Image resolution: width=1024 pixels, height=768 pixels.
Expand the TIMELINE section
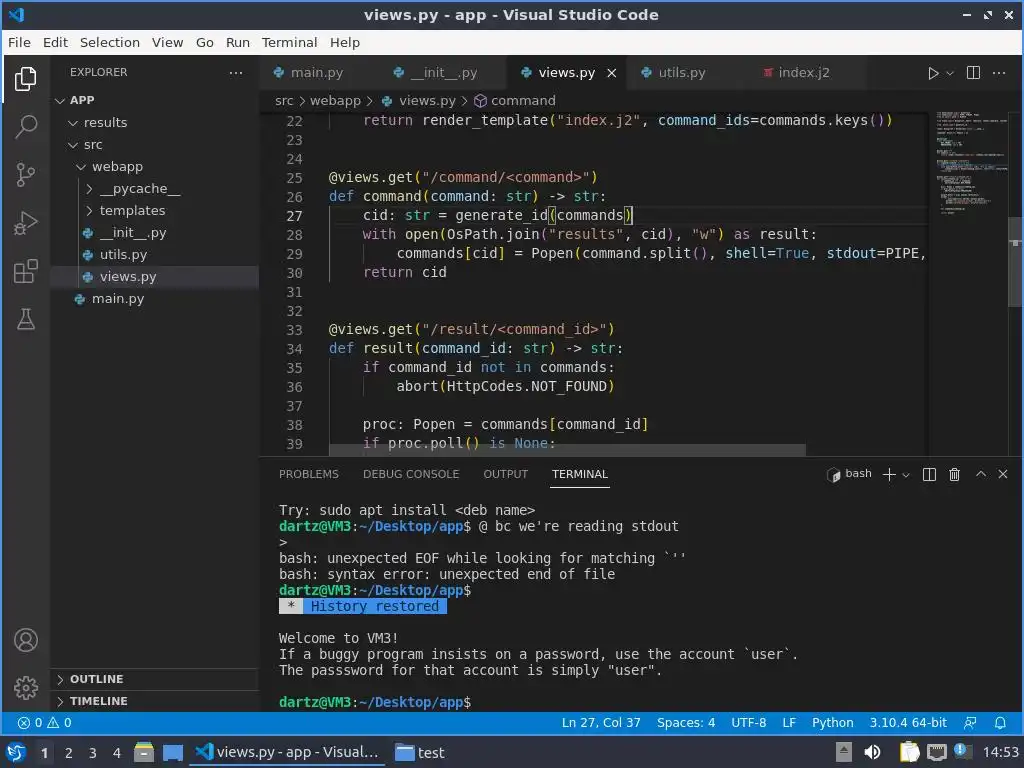coord(154,701)
